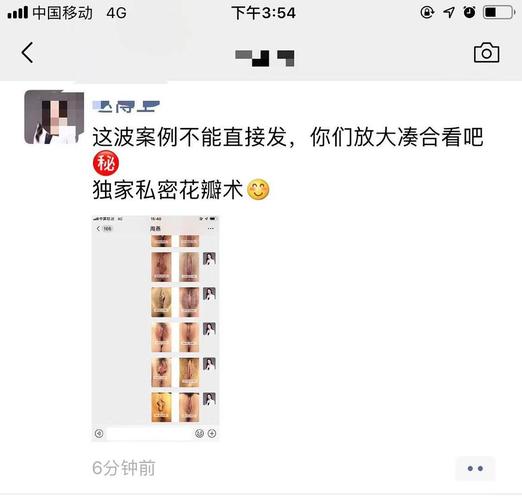Tap the smiling face emoji after 独家私密花瓣术
522x500 pixels.
[258, 190]
